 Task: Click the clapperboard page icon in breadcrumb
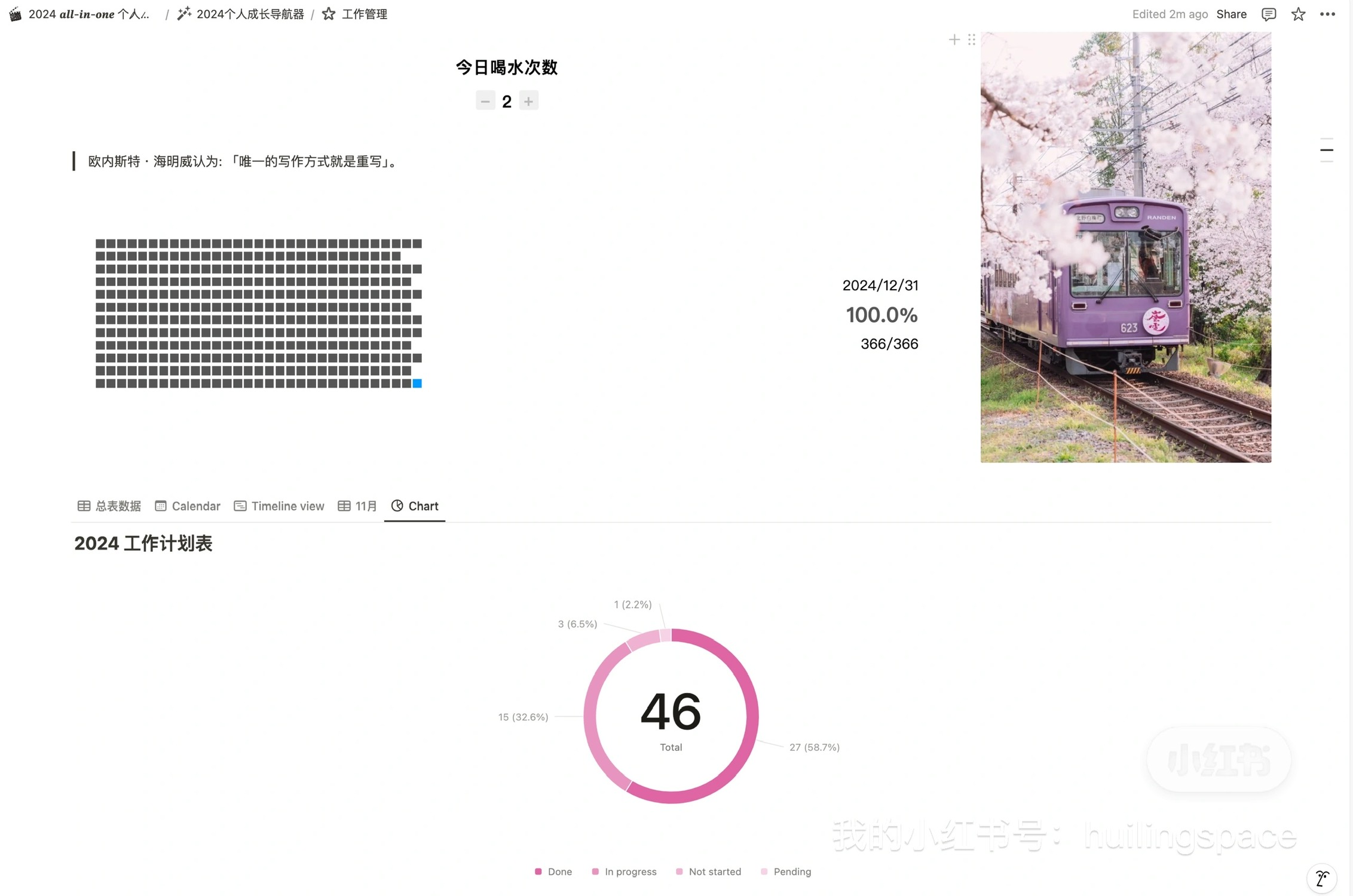pyautogui.click(x=16, y=14)
